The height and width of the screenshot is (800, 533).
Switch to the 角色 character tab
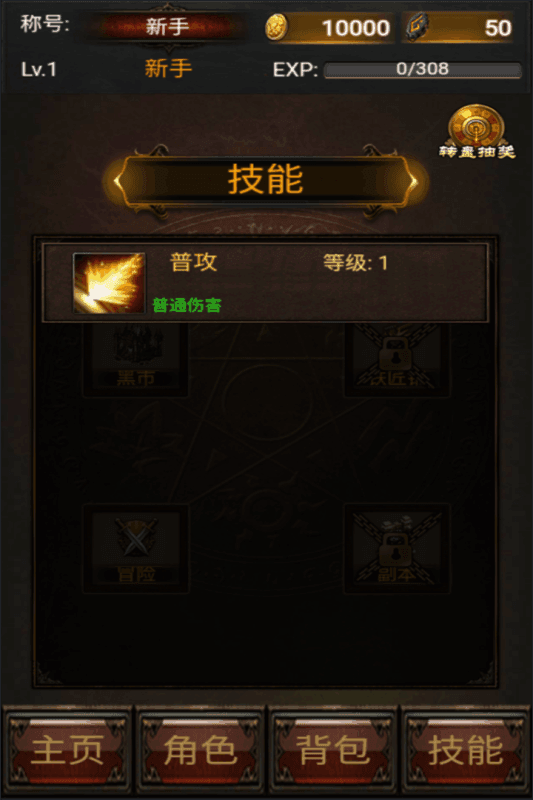click(x=200, y=750)
